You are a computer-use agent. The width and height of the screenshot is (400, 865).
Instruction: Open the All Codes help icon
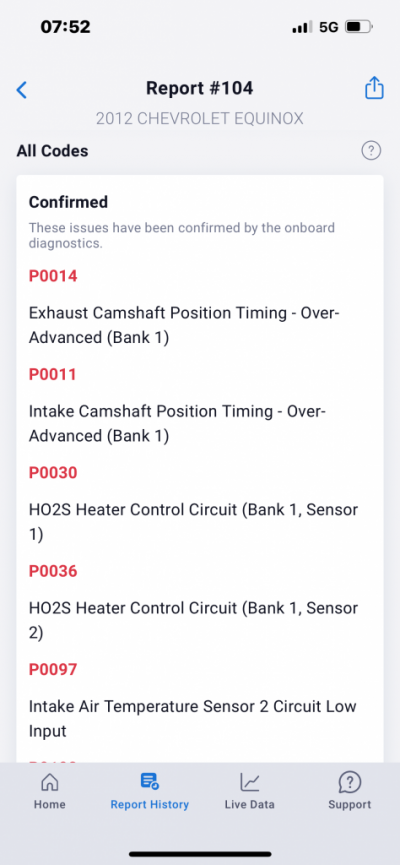click(x=371, y=150)
